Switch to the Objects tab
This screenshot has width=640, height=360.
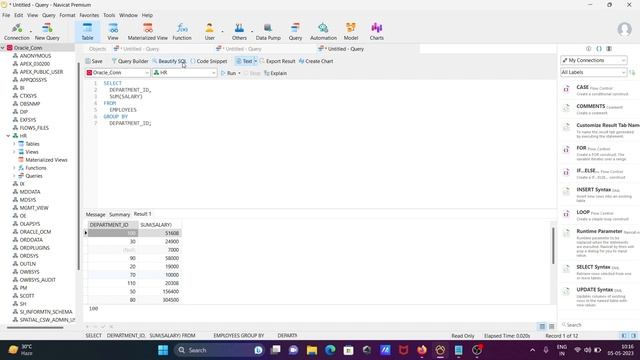[97, 49]
